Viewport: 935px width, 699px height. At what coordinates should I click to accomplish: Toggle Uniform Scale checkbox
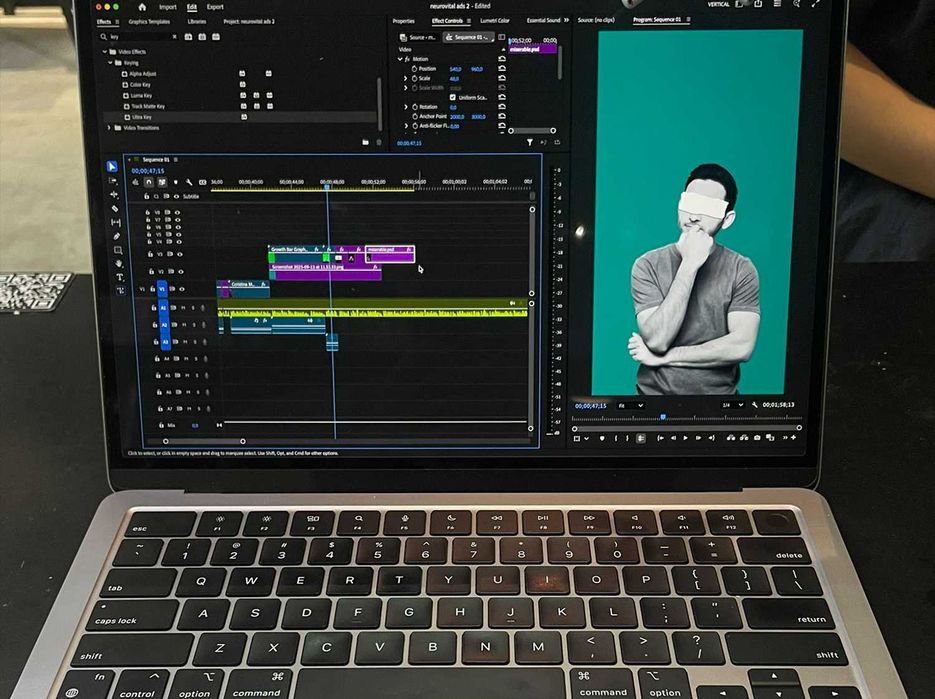pyautogui.click(x=453, y=97)
